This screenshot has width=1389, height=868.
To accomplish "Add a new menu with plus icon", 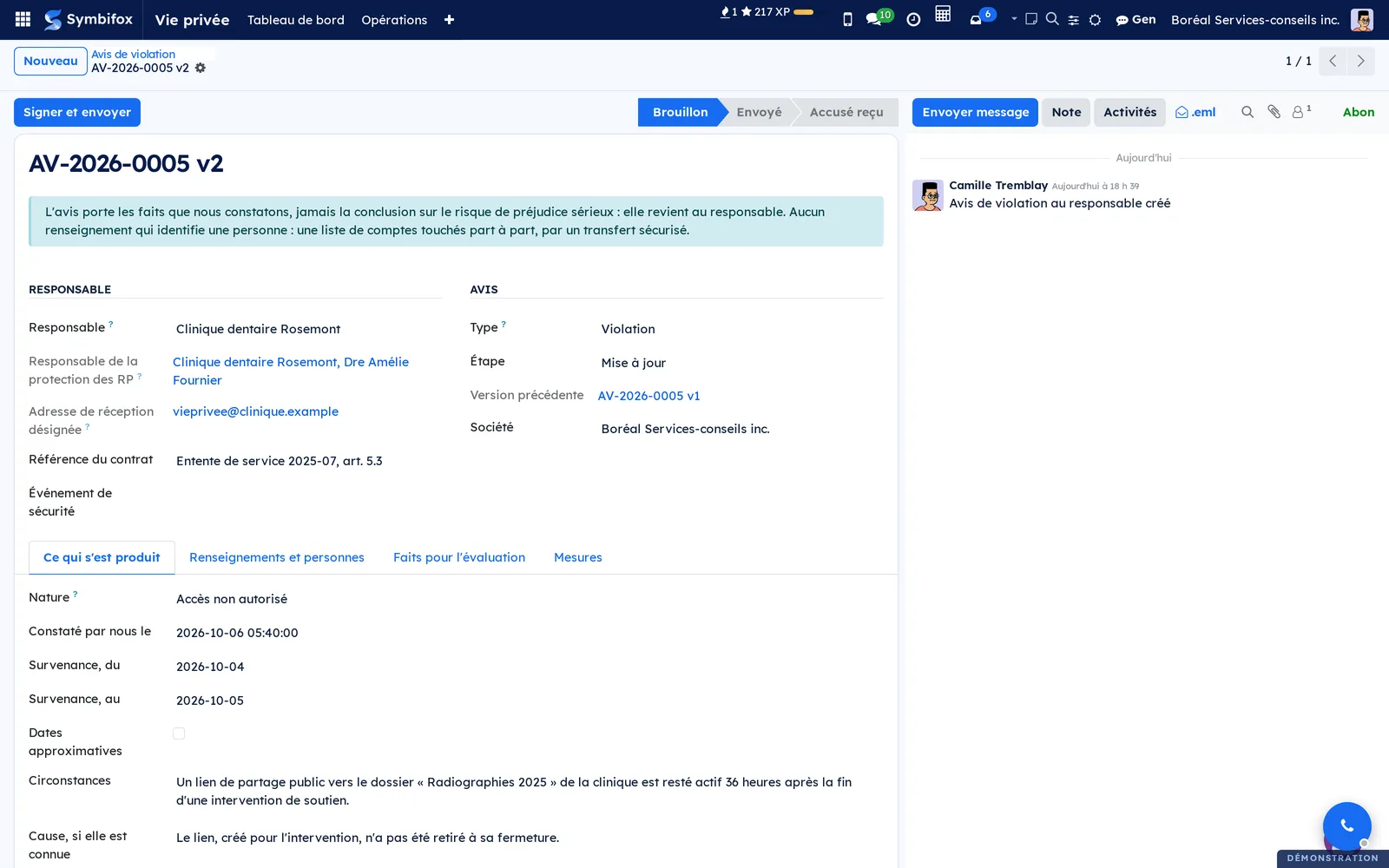I will pyautogui.click(x=449, y=19).
